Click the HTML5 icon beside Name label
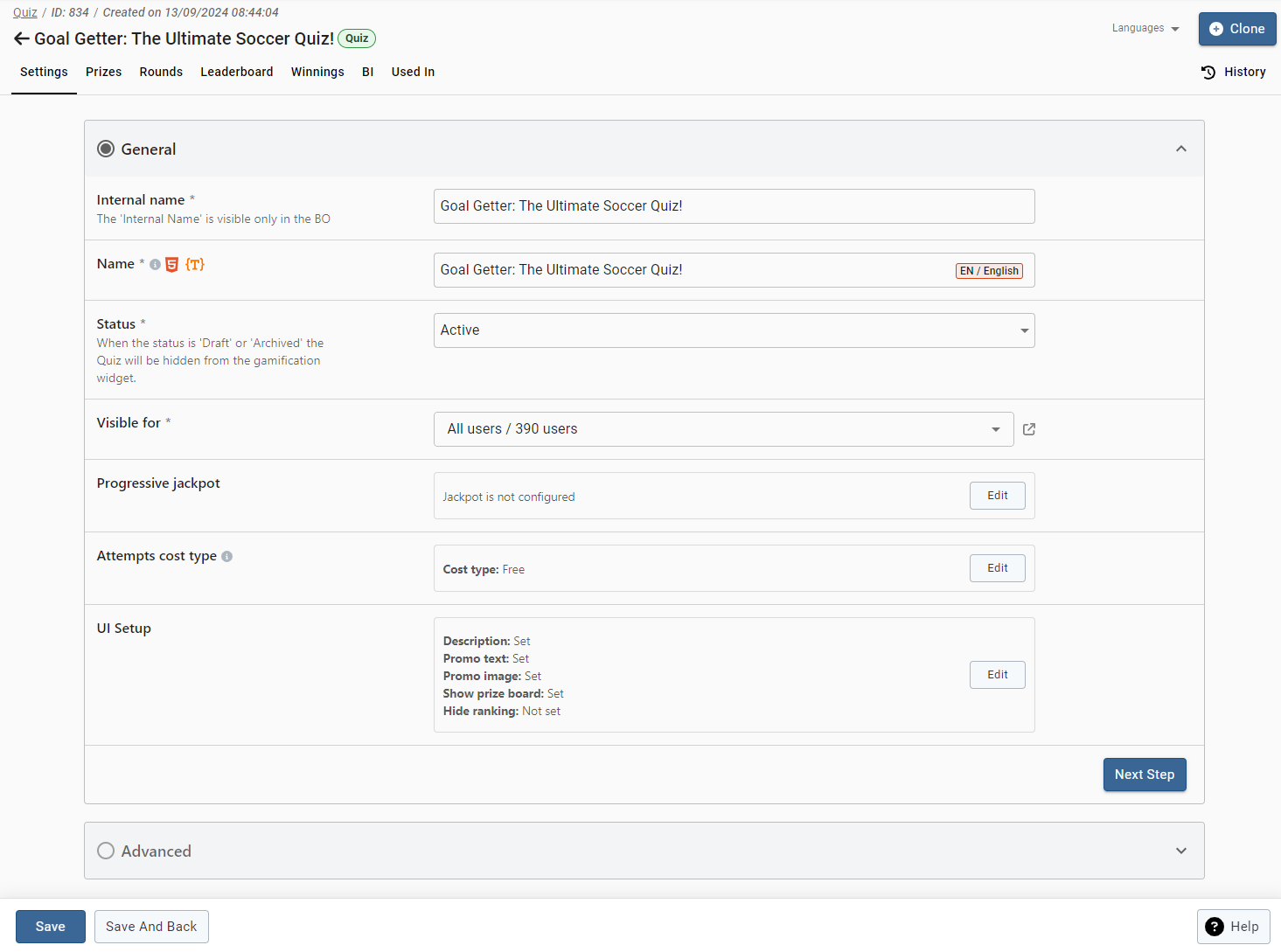This screenshot has height=952, width=1281. 172,265
